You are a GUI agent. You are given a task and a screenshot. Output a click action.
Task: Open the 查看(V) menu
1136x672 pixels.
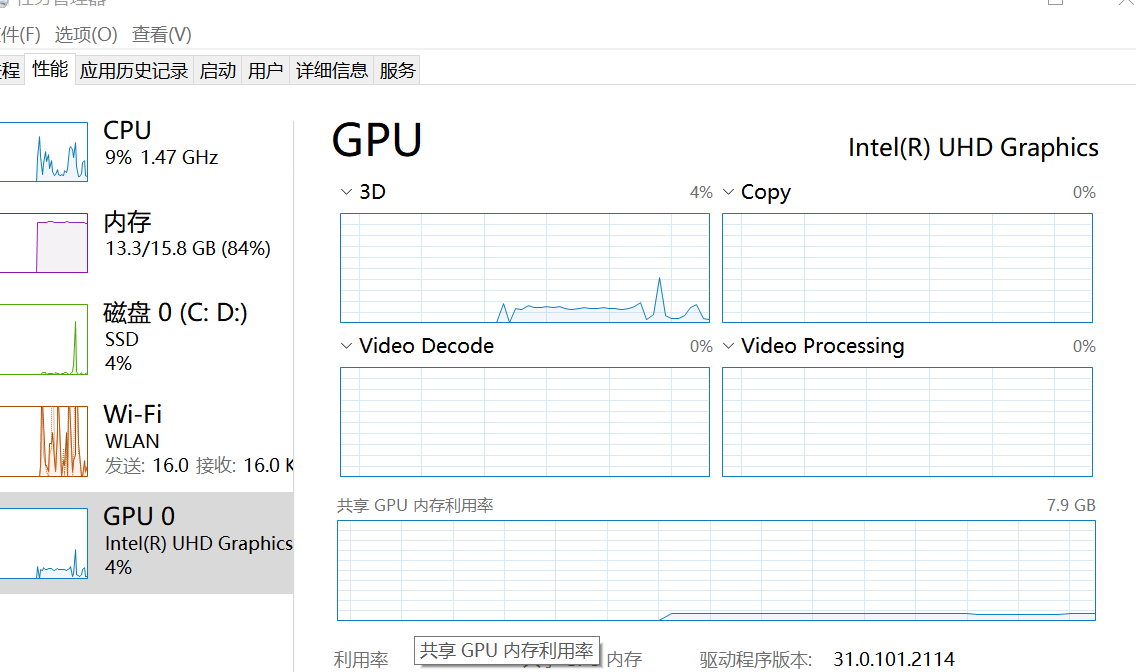pos(162,34)
